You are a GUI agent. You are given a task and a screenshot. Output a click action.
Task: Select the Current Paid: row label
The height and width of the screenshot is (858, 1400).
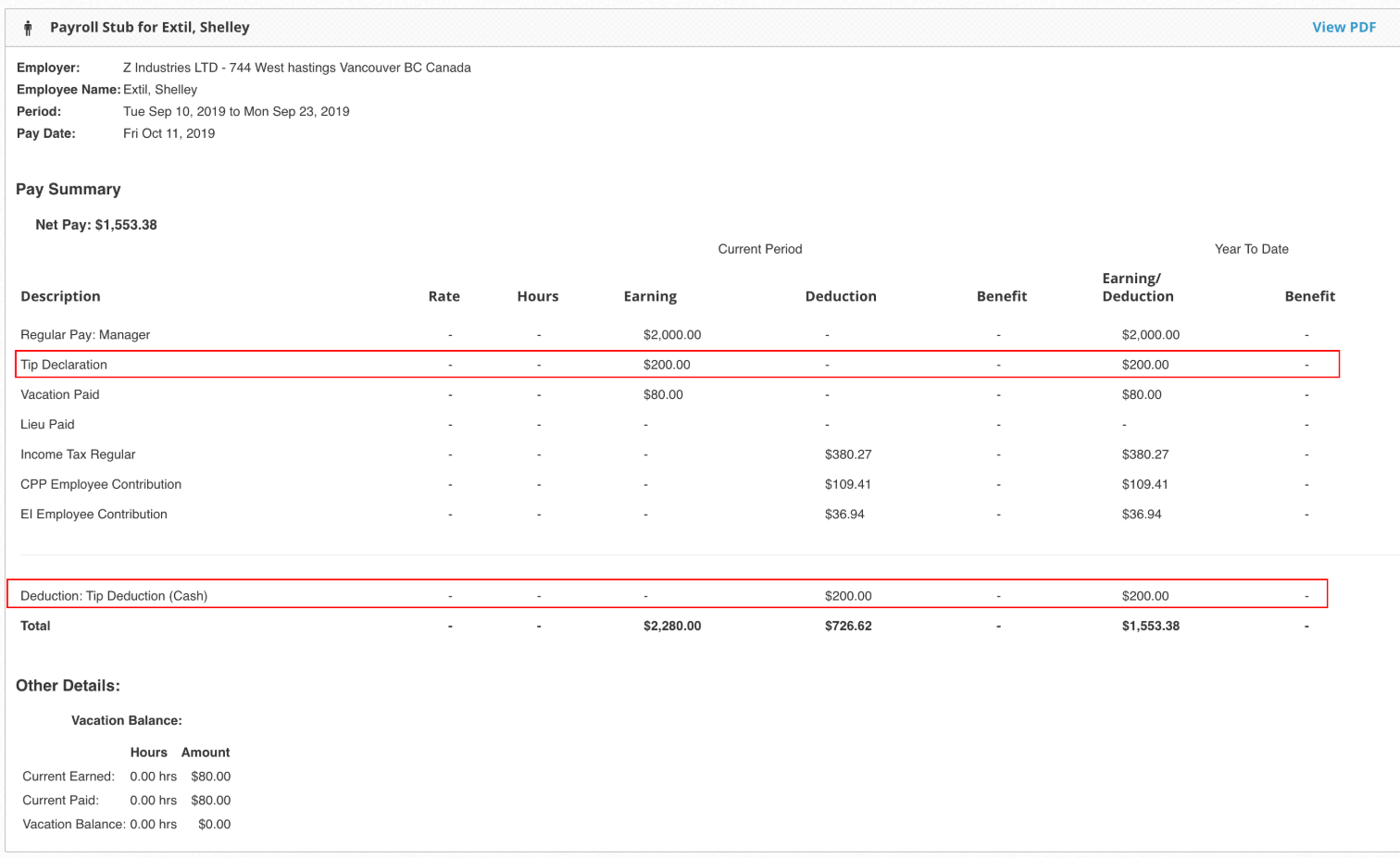point(60,801)
